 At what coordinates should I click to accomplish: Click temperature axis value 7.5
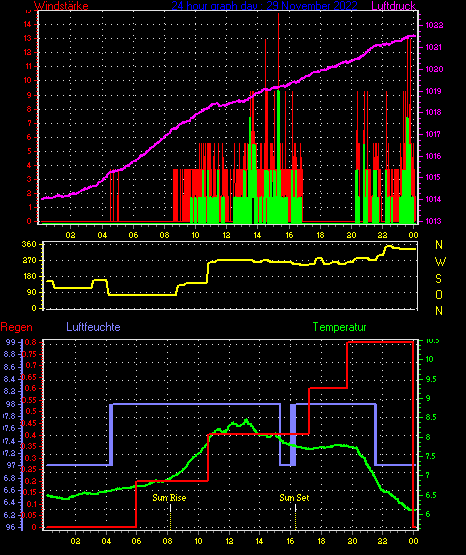click(432, 456)
